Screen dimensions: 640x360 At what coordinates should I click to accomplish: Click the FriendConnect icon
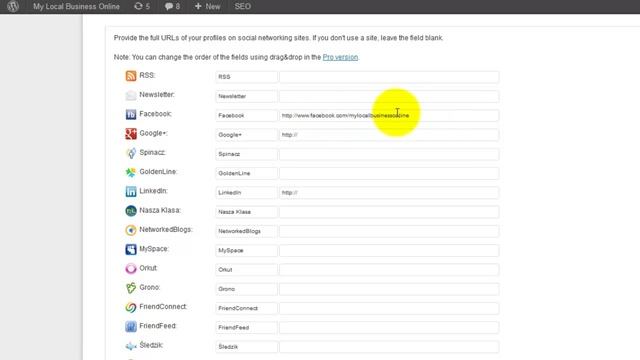coord(131,307)
